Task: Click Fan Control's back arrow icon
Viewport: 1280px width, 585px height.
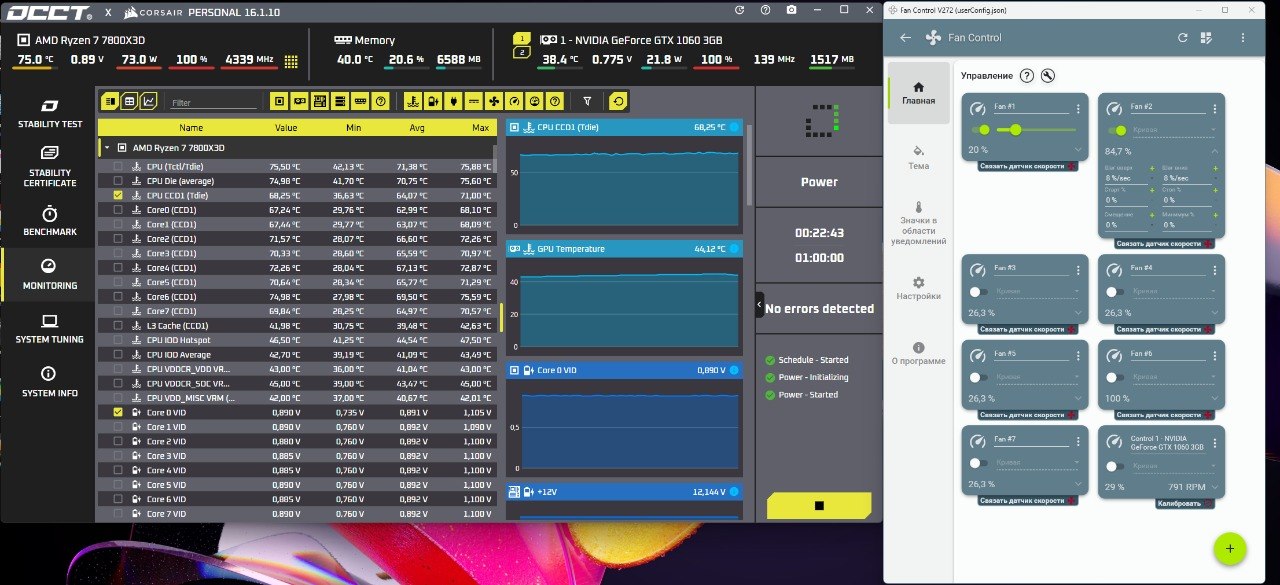Action: coord(905,38)
